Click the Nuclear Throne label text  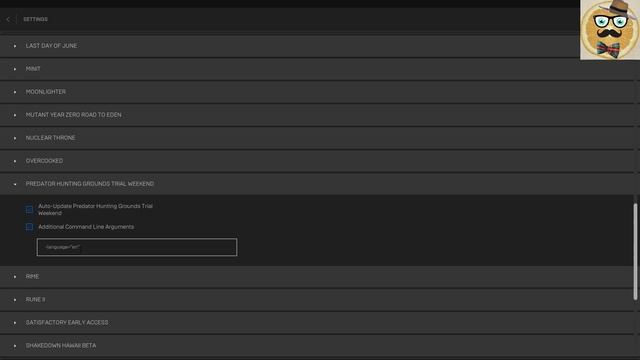point(51,138)
